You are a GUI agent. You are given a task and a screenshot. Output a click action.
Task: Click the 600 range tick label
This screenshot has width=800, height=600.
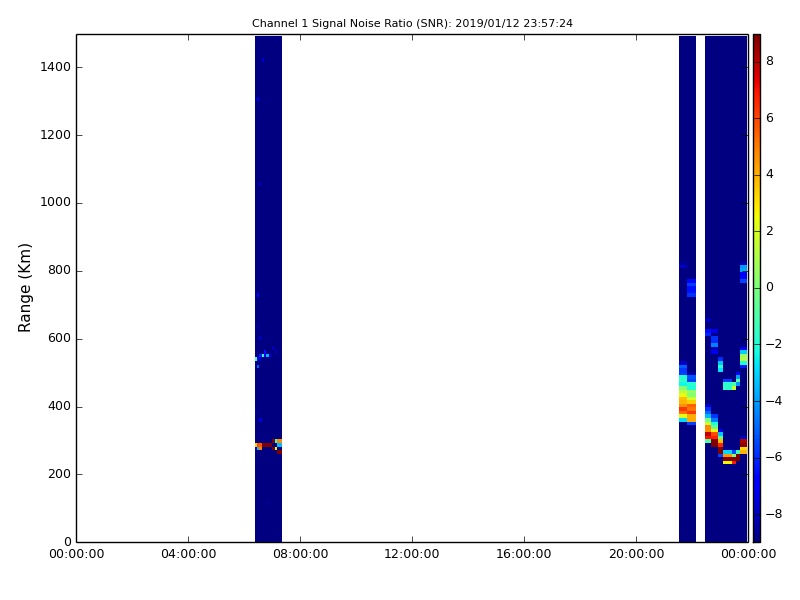coord(59,338)
